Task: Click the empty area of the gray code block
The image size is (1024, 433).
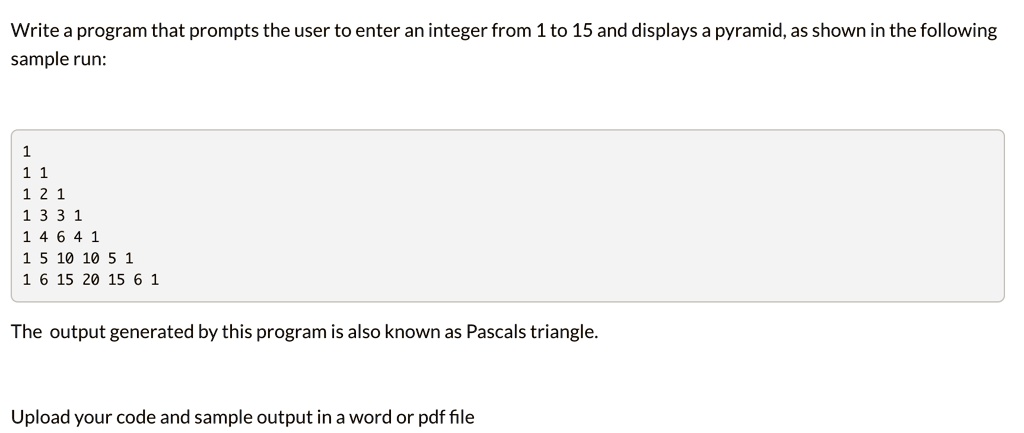Action: (x=588, y=216)
